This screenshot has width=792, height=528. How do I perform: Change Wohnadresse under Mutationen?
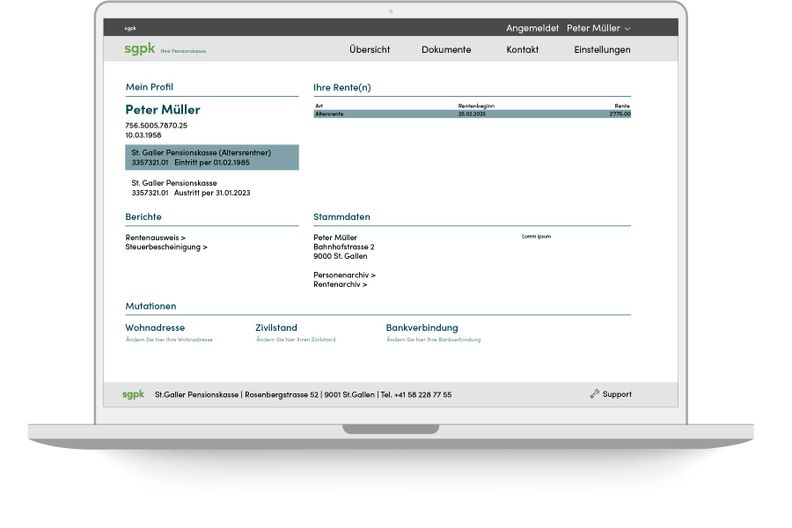tap(155, 328)
